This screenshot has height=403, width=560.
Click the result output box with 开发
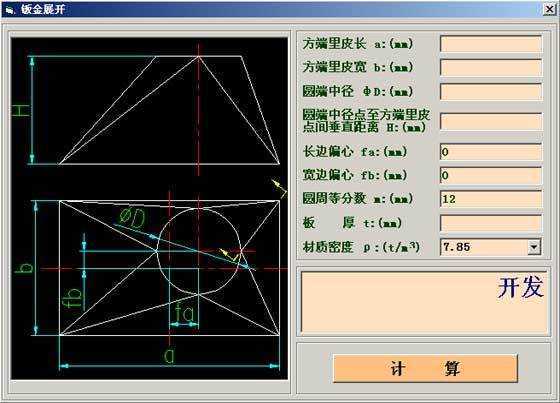[424, 302]
